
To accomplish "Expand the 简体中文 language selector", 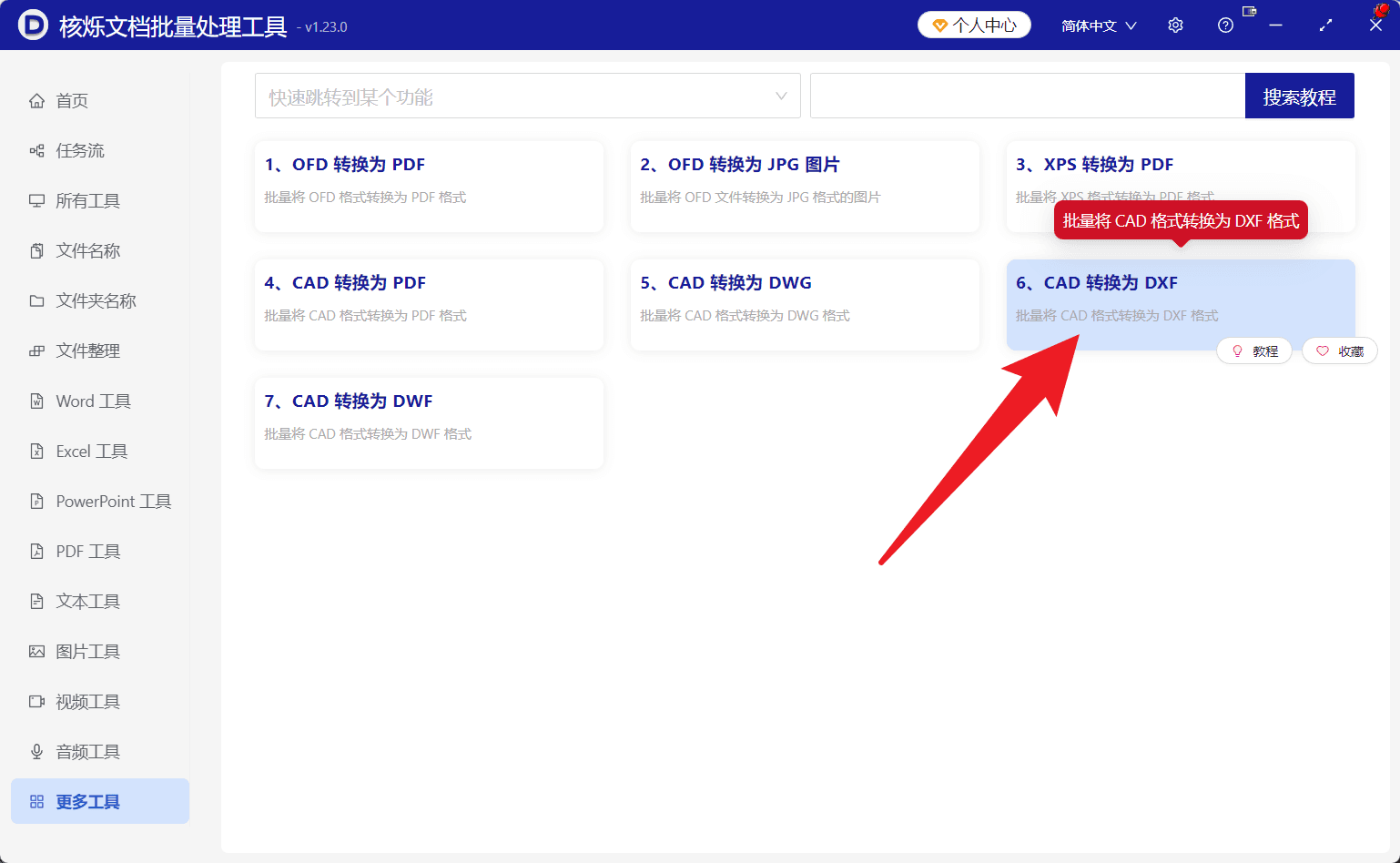I will point(1099,25).
